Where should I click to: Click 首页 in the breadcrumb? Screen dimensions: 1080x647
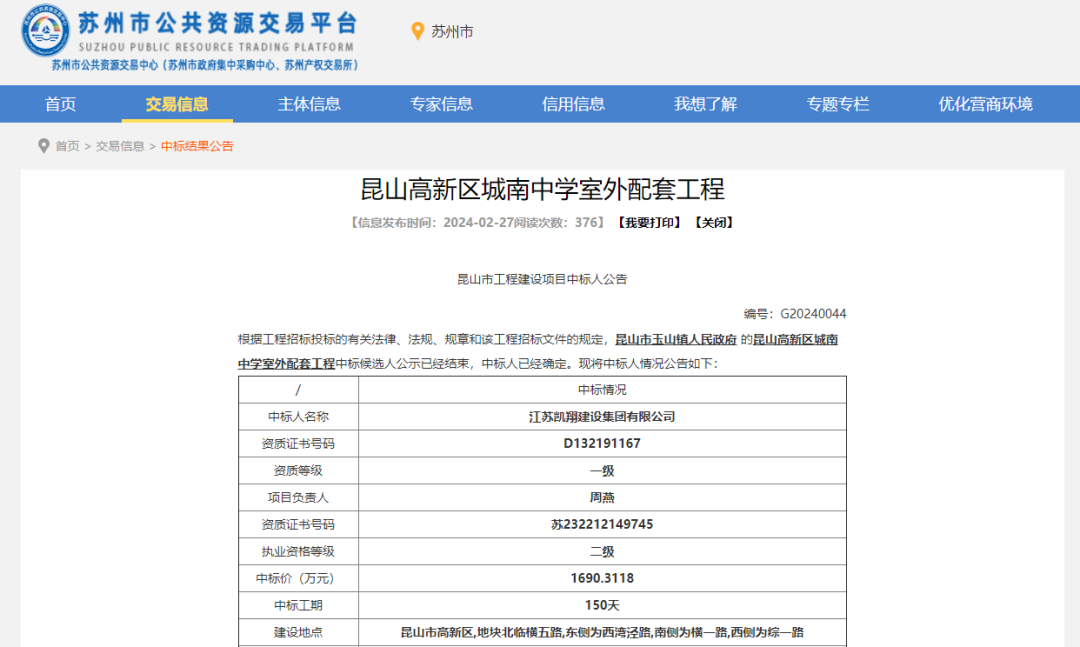tap(67, 146)
